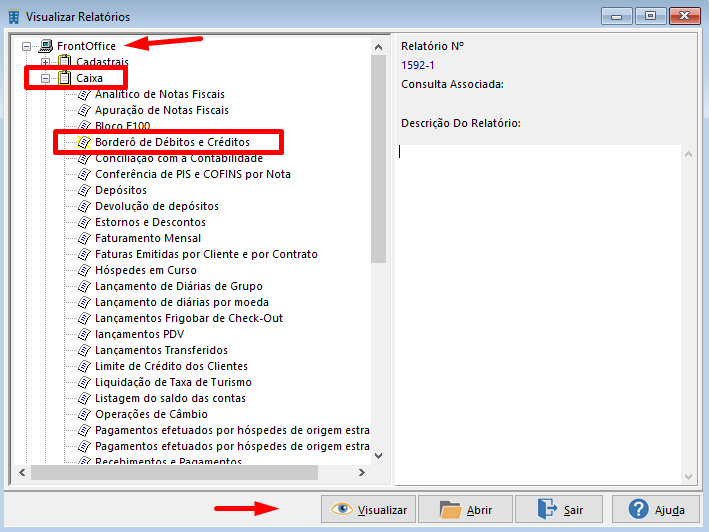Select Devolução de depósitos report
This screenshot has height=532, width=709.
tap(157, 206)
